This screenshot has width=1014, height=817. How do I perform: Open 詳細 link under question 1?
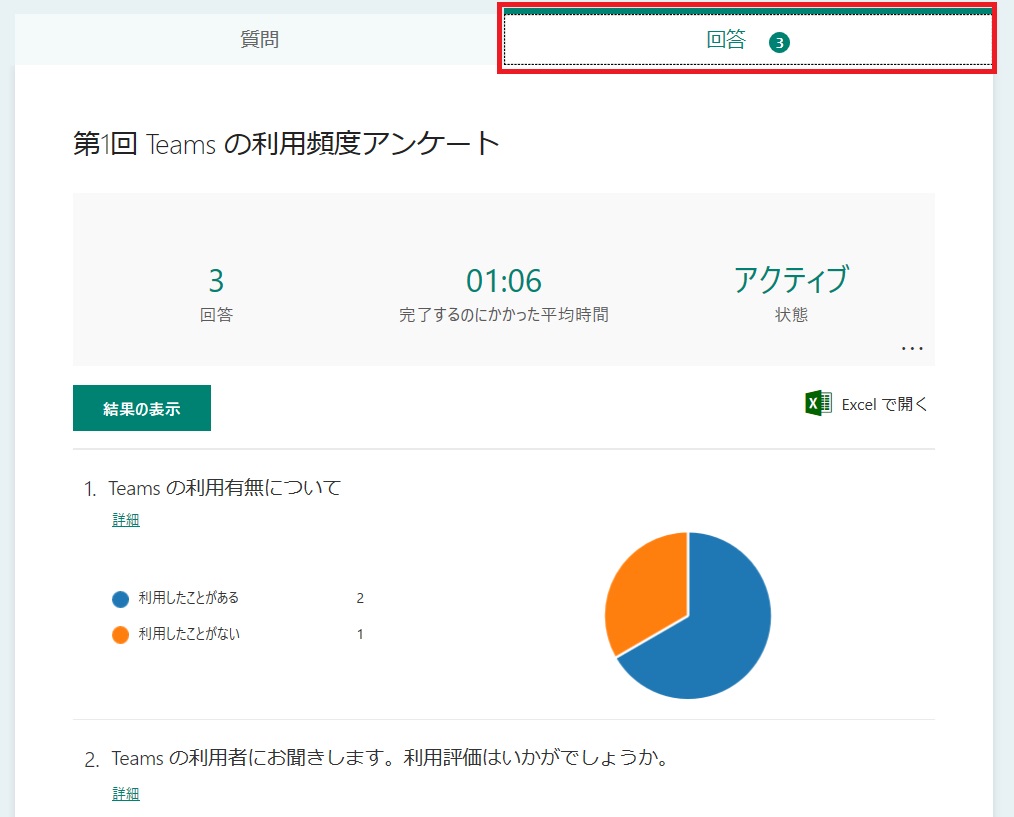tap(125, 519)
